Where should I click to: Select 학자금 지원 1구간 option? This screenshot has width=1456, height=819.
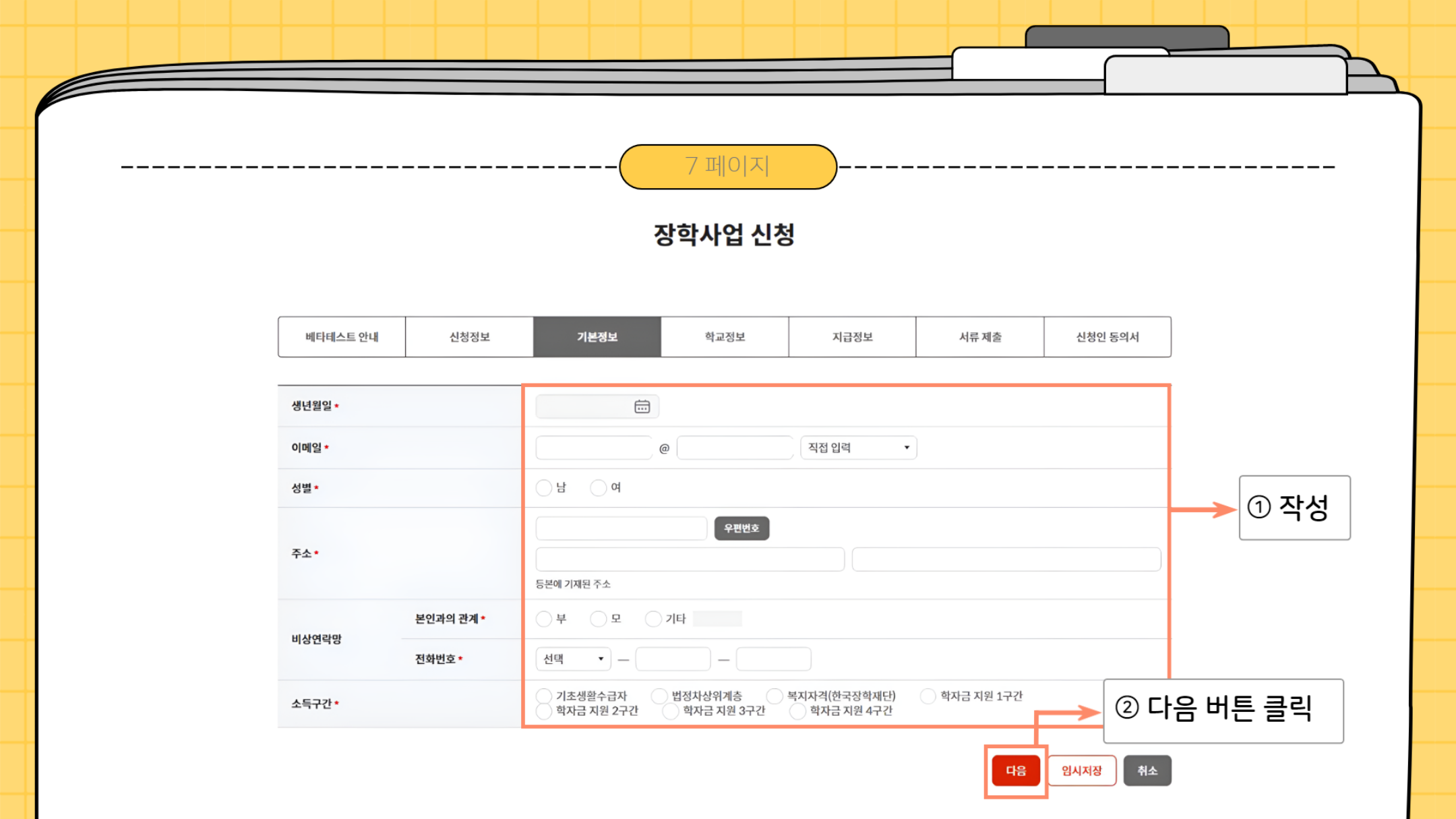[x=928, y=695]
